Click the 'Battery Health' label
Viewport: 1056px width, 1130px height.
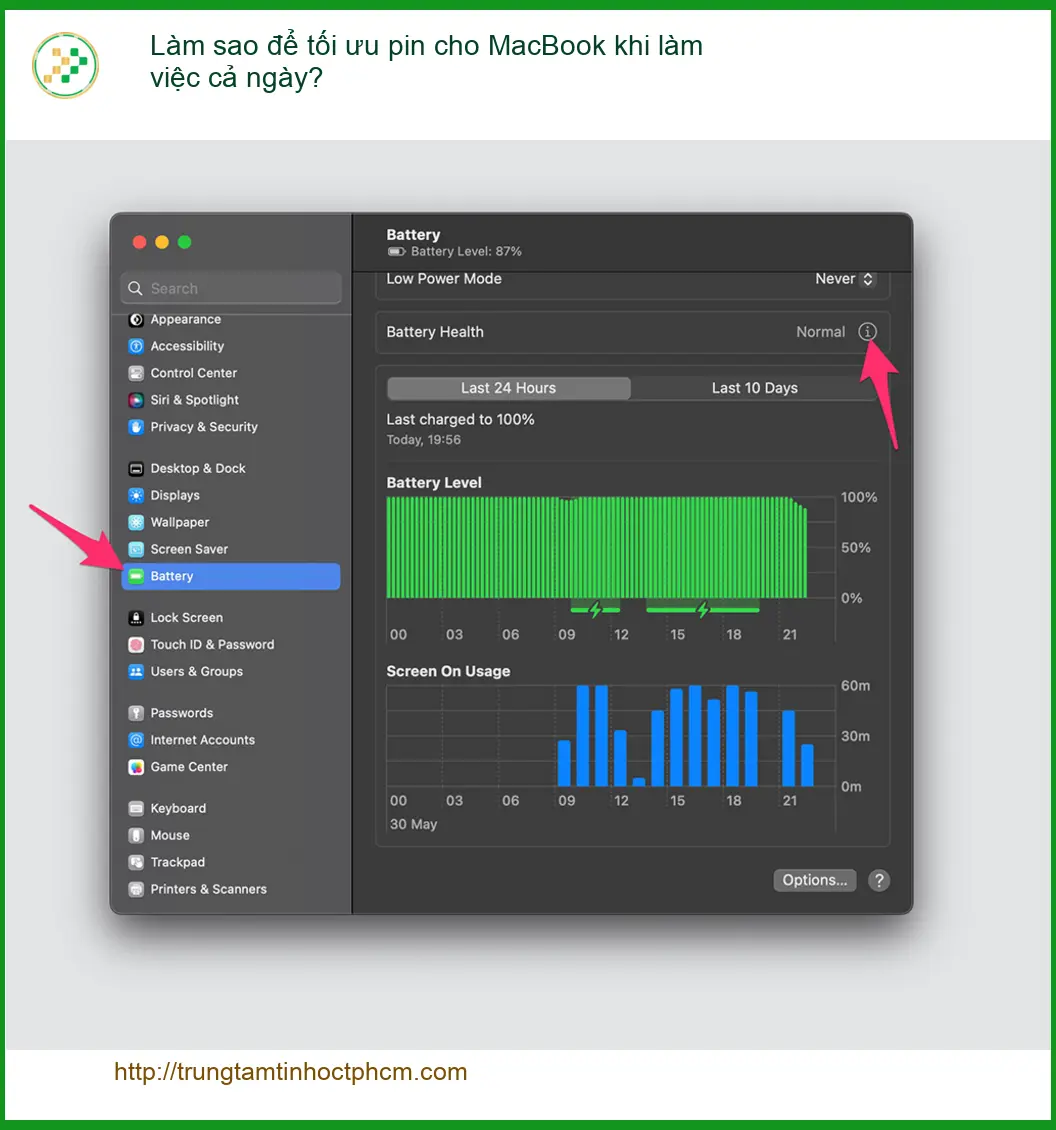click(435, 332)
